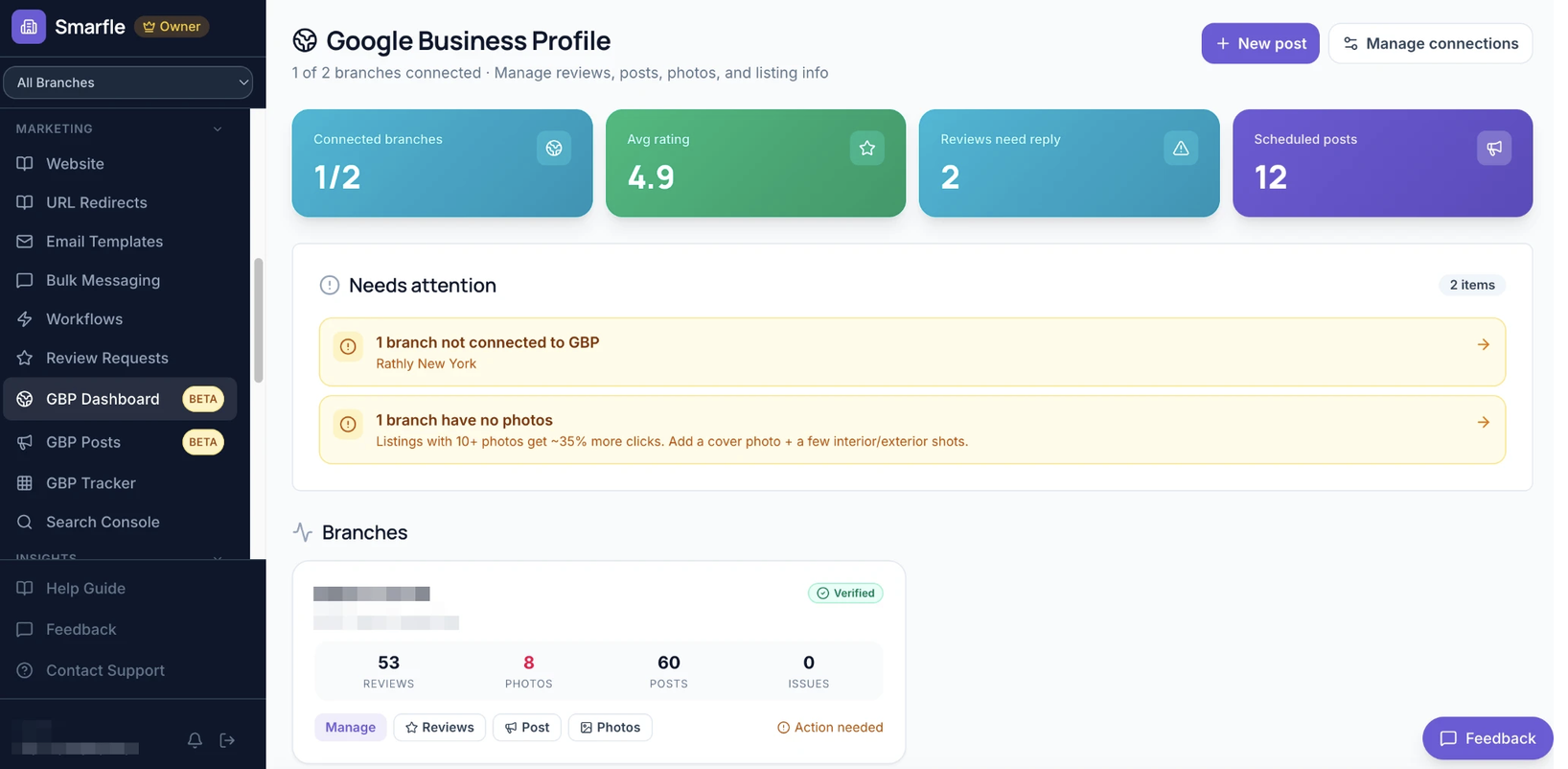Click warning icon on 'no photos' alert
The image size is (1568, 769).
click(348, 425)
